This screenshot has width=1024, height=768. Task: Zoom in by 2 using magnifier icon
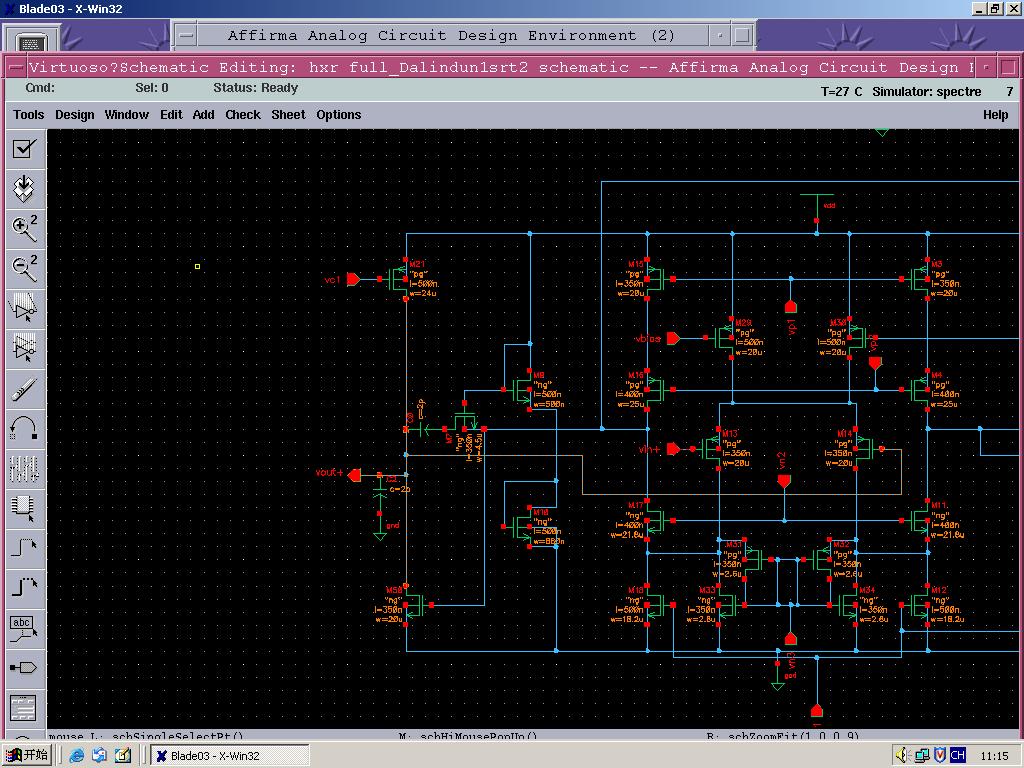pyautogui.click(x=24, y=228)
